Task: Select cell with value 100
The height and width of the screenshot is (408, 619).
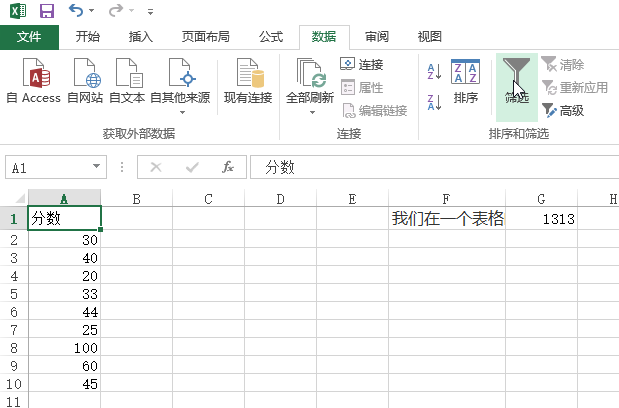Action: point(65,348)
